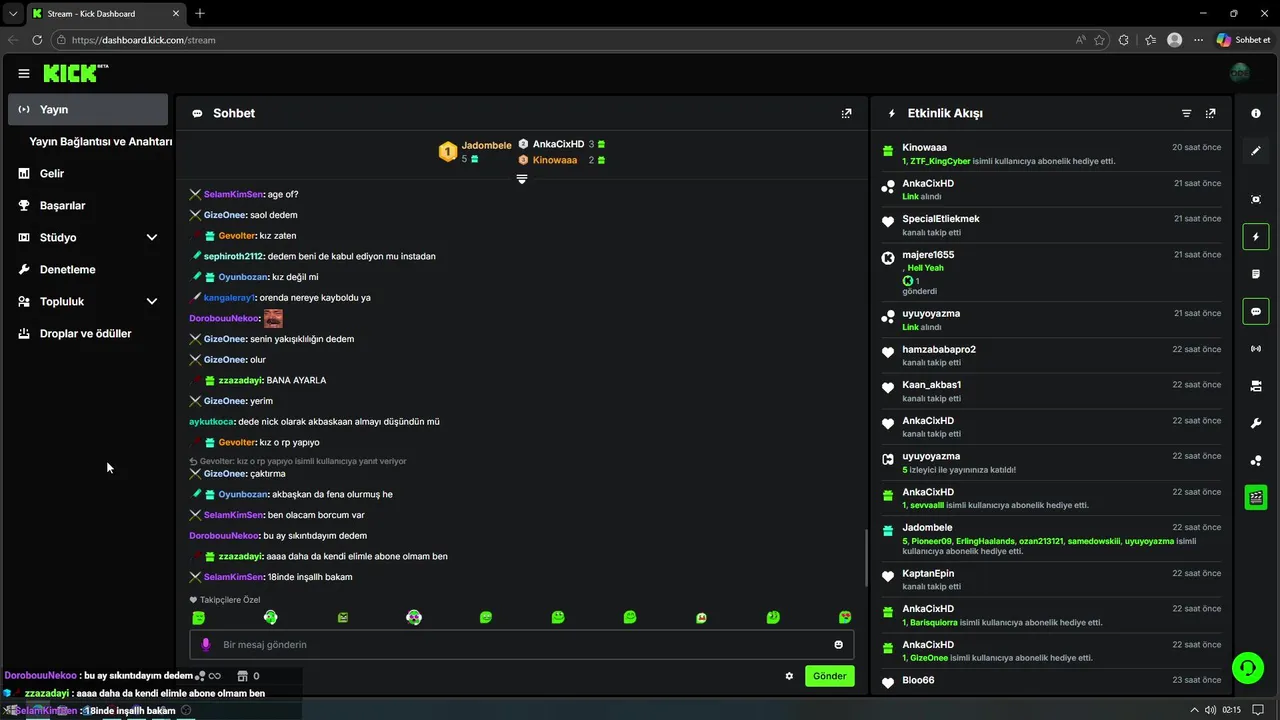Expand the Topluluk menu chevron

pyautogui.click(x=152, y=302)
